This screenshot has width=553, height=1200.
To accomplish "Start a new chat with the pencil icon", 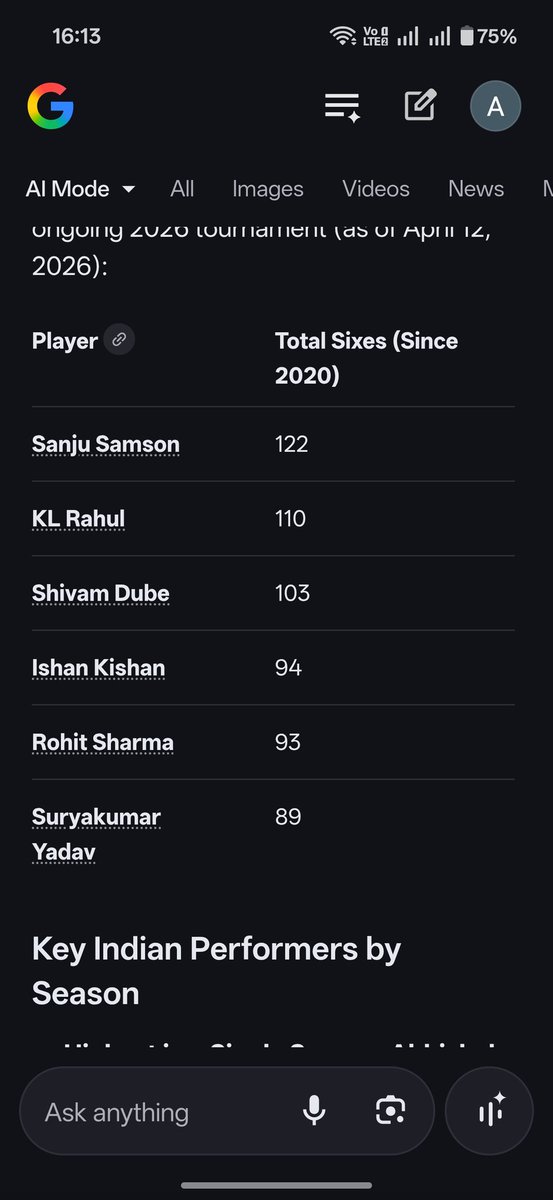I will 420,105.
